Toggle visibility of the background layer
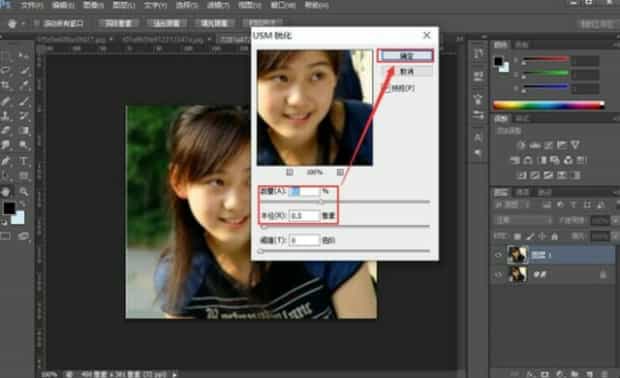 tap(499, 274)
